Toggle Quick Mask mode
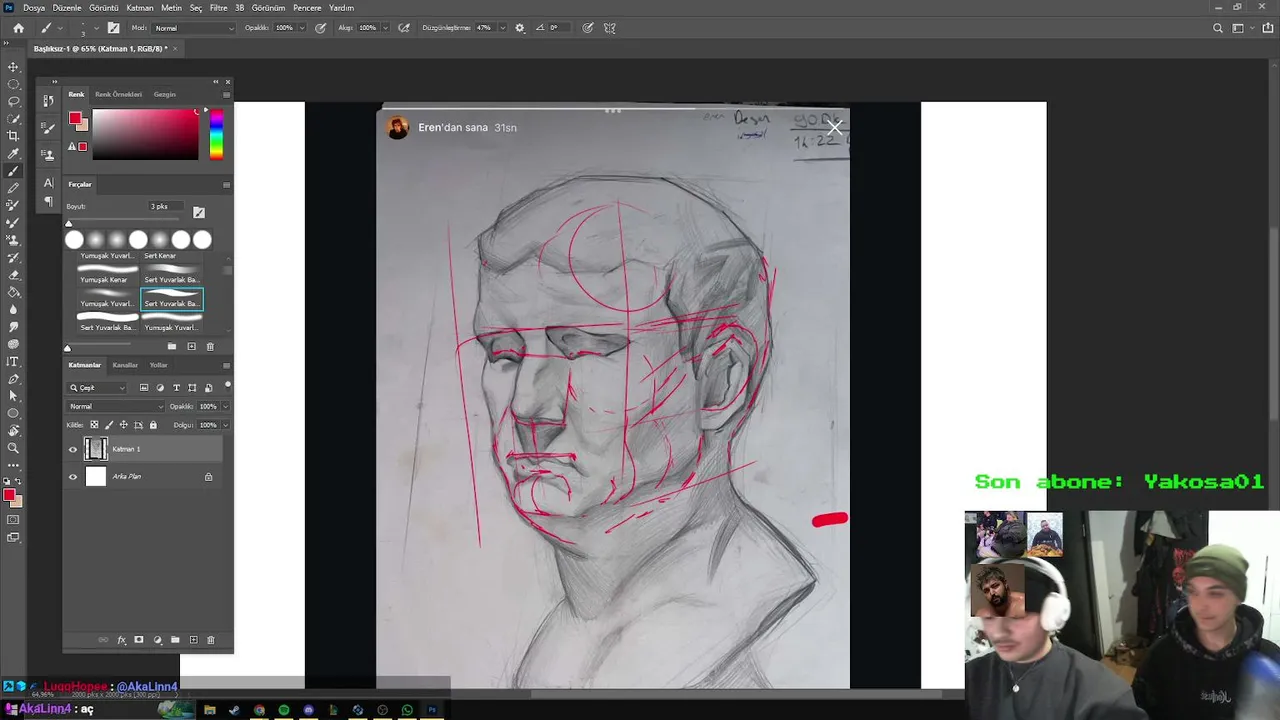Screen dimensions: 1280x720 13,520
